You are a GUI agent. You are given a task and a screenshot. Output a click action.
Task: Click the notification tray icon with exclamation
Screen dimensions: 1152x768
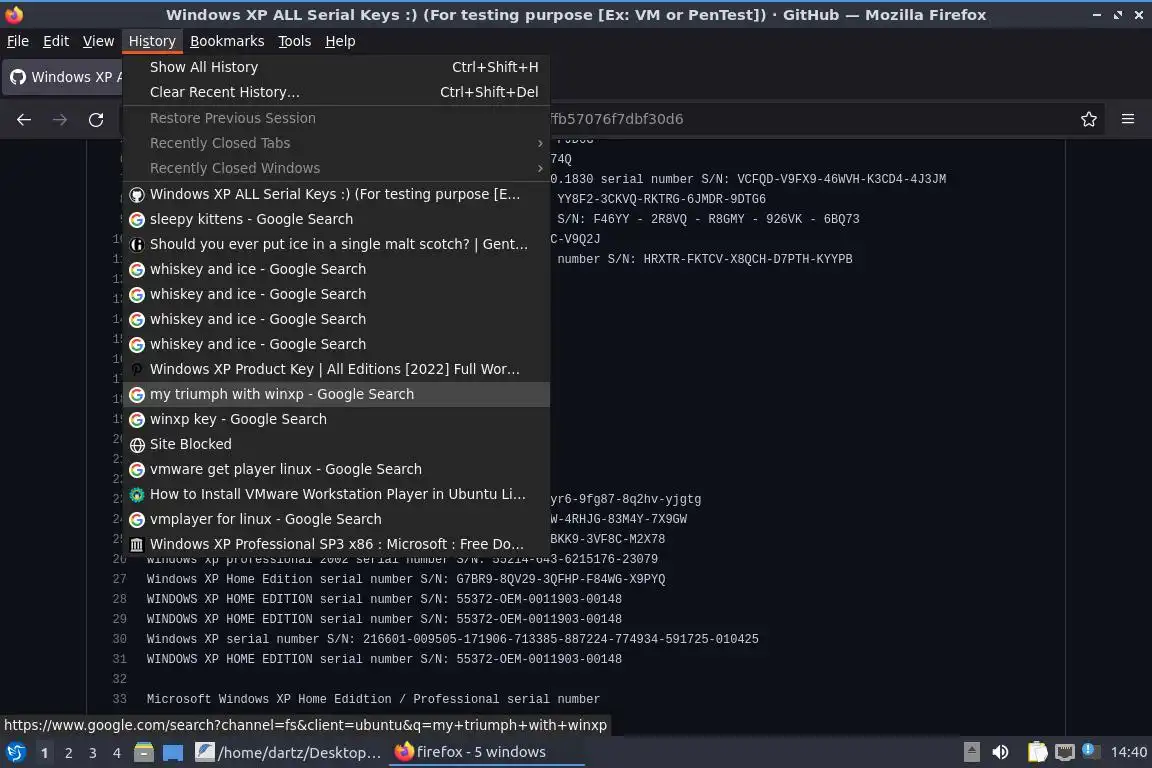pos(1090,751)
